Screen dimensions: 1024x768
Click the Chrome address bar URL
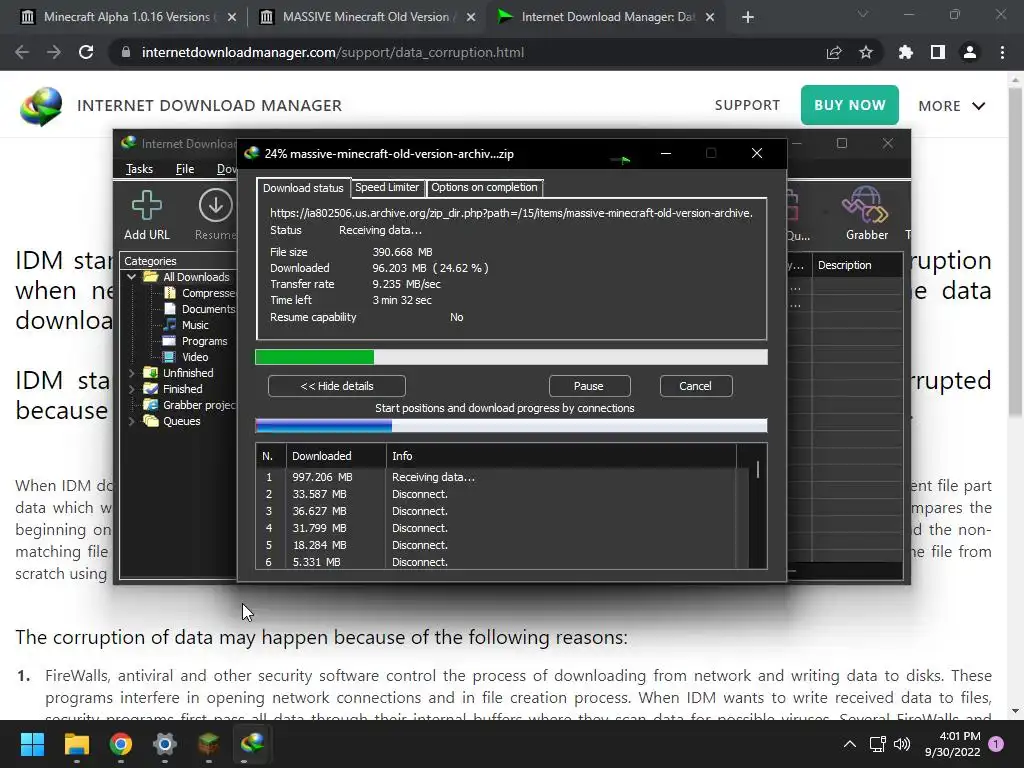point(332,52)
